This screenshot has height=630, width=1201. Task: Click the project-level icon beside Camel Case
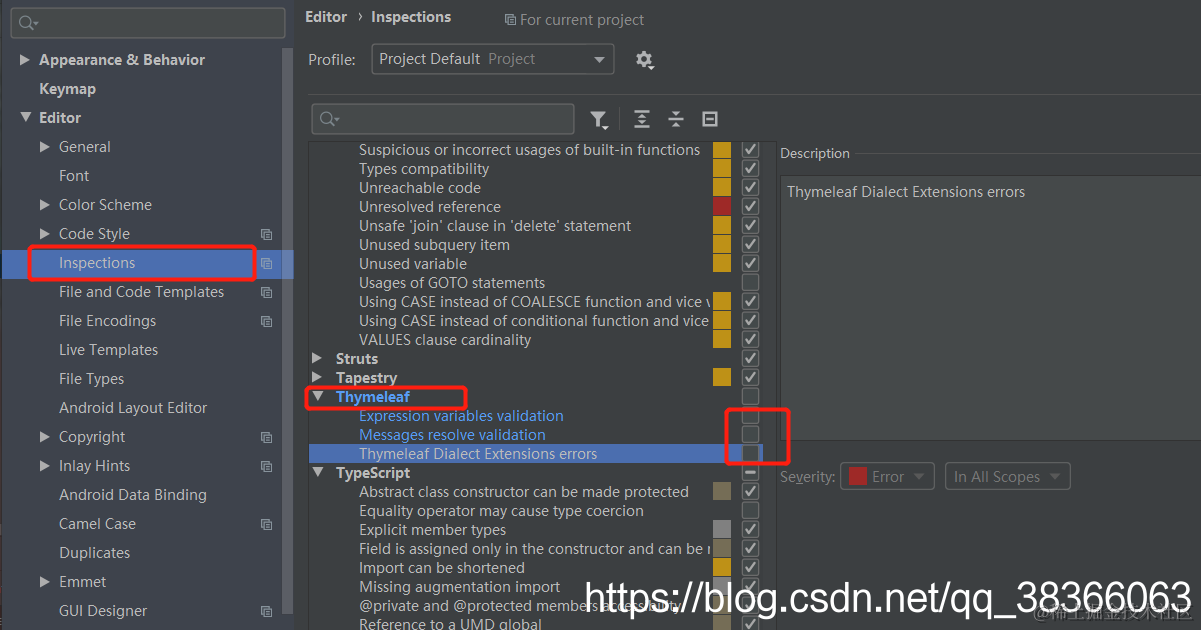pos(266,524)
